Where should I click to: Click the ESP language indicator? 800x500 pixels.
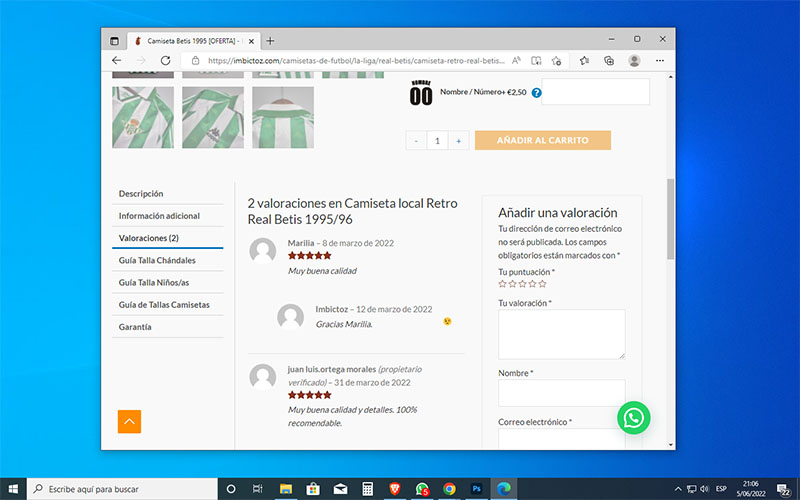721,489
